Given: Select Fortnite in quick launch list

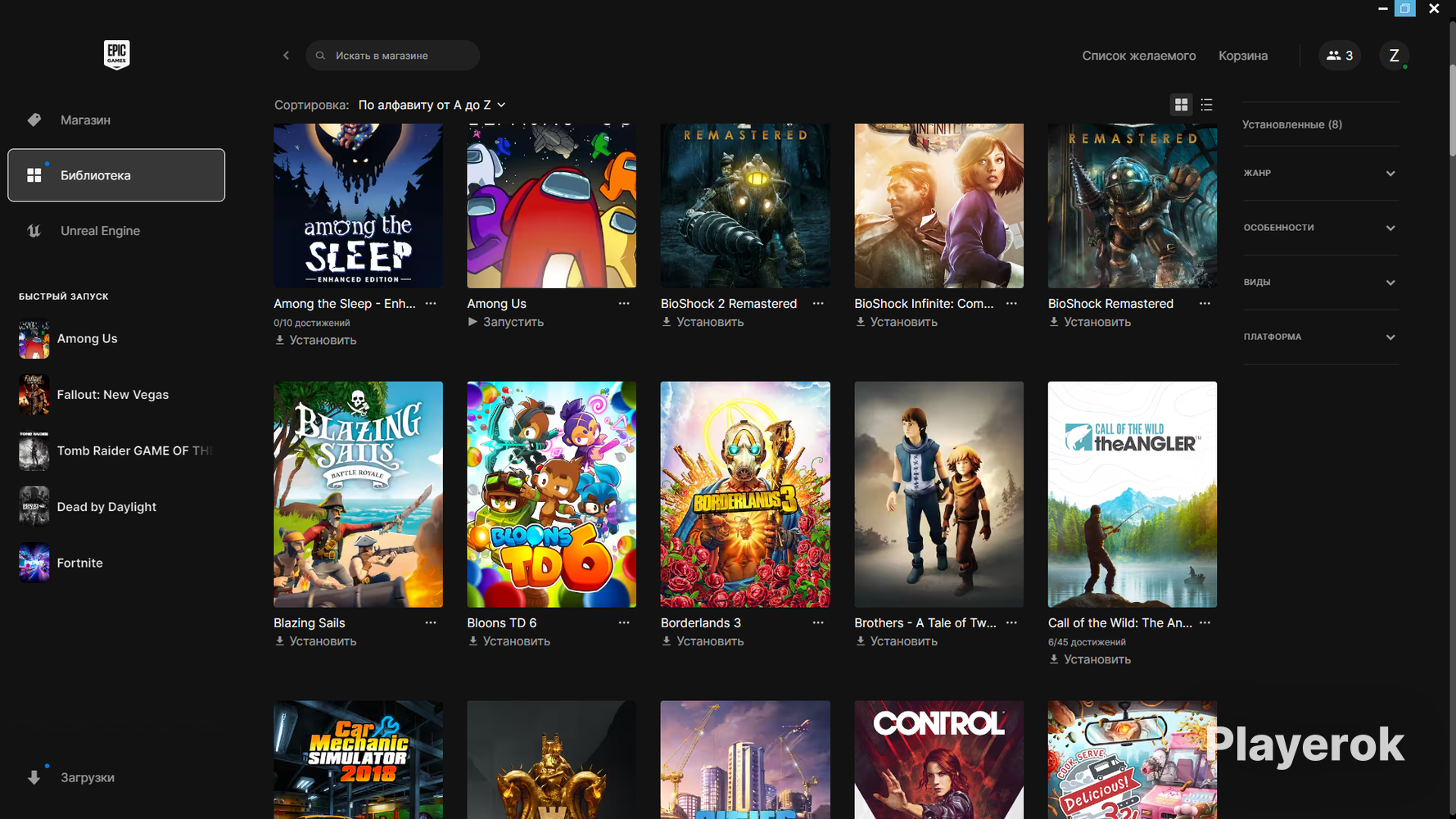Looking at the screenshot, I should tap(79, 563).
